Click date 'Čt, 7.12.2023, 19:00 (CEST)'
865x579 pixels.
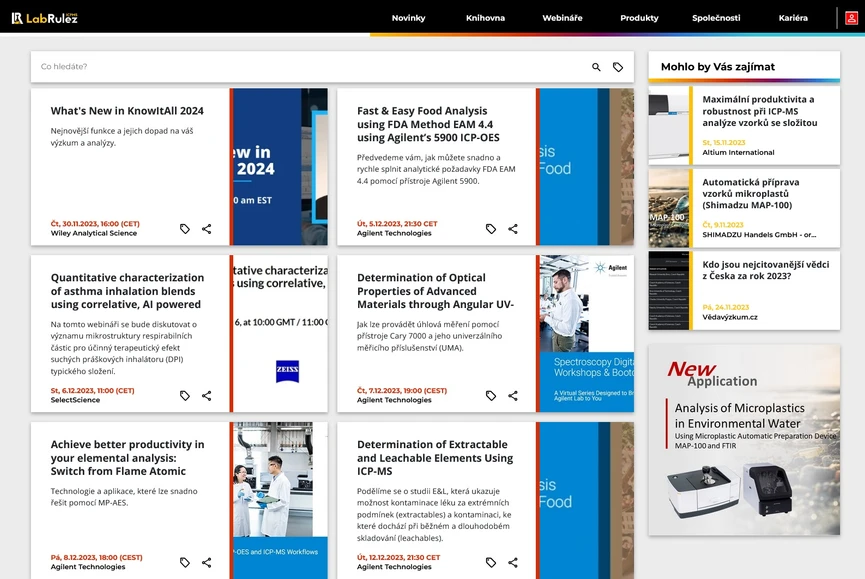[402, 390]
